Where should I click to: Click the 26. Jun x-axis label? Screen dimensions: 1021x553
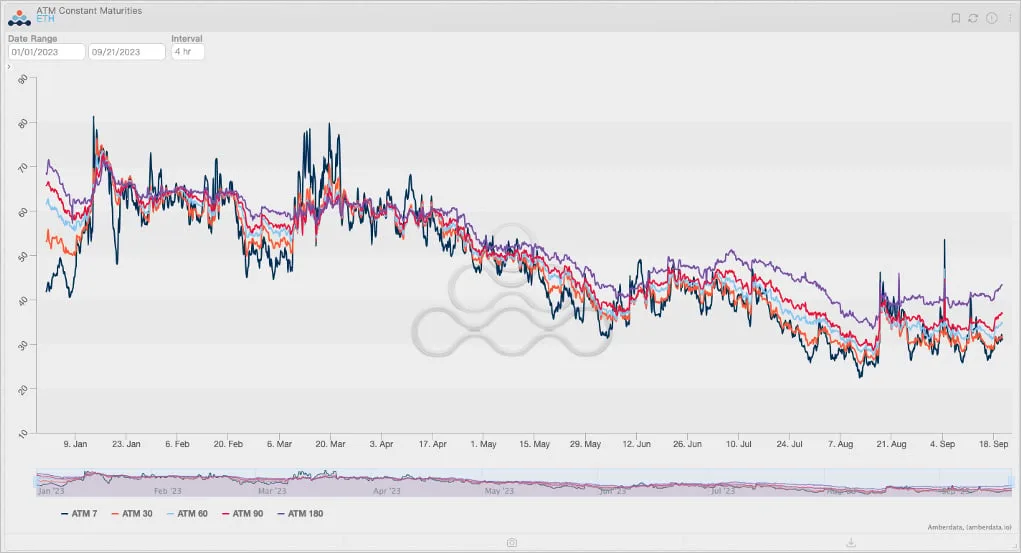(688, 444)
